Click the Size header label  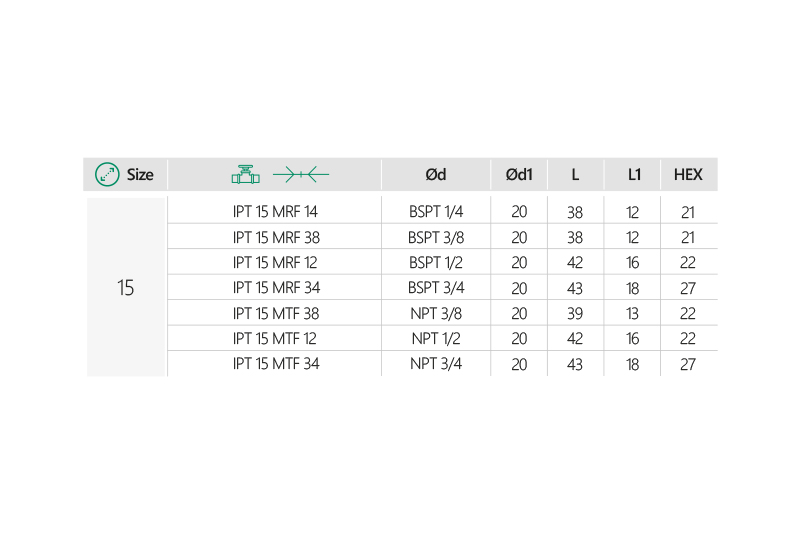pos(140,175)
